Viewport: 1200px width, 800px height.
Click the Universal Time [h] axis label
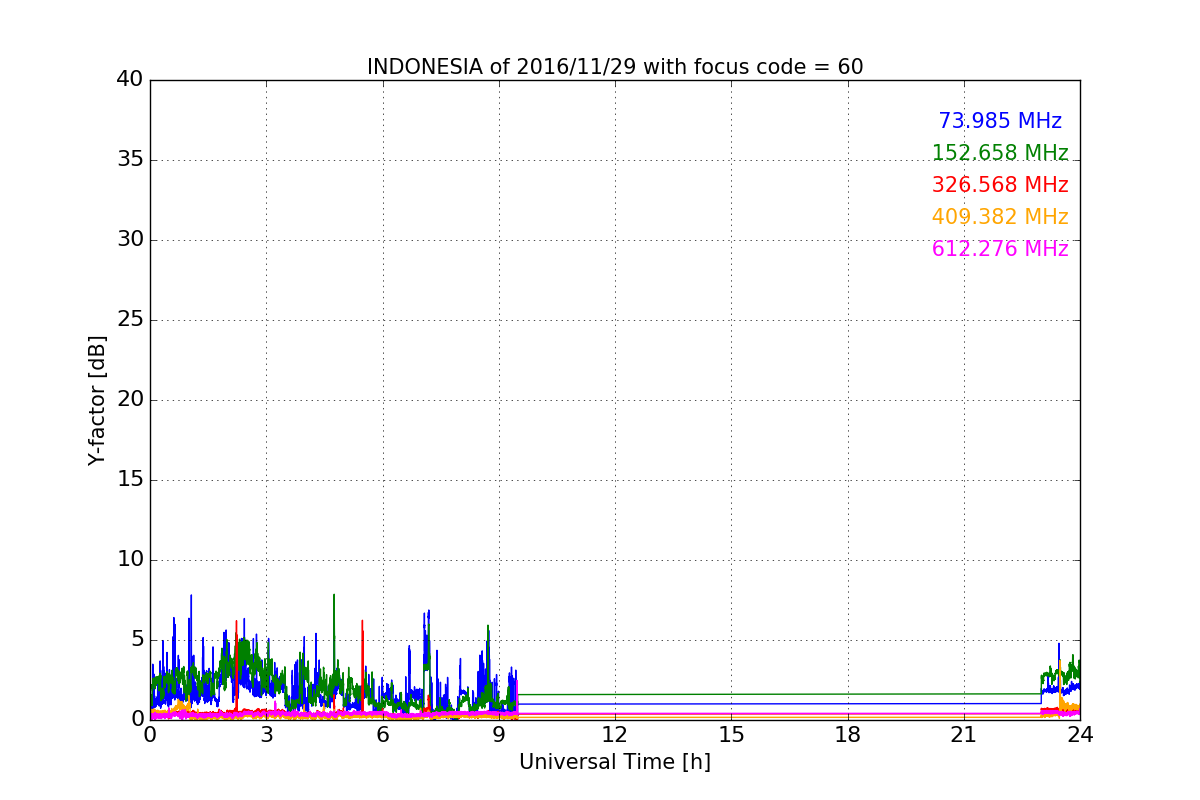(615, 762)
